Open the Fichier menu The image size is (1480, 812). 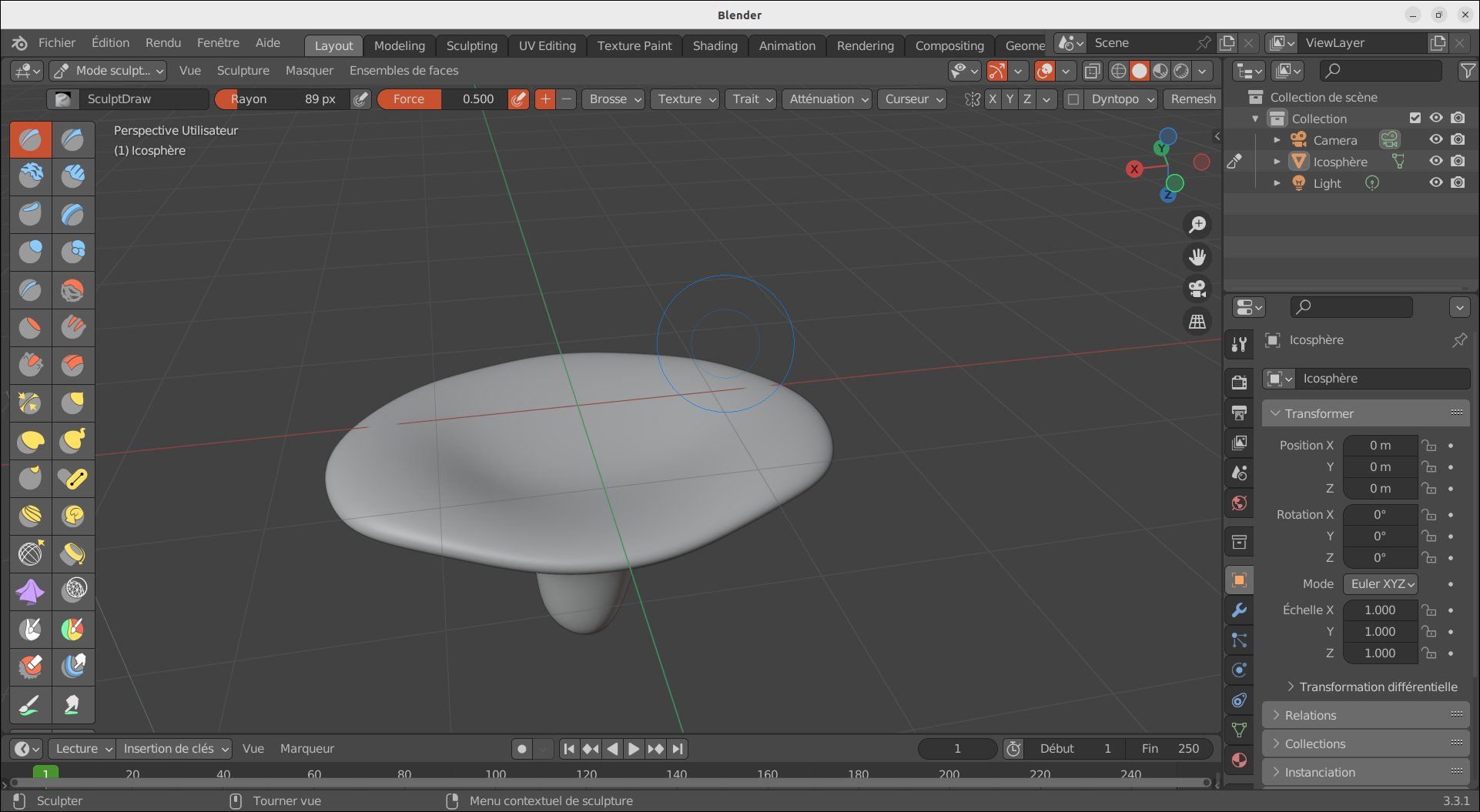coord(57,43)
